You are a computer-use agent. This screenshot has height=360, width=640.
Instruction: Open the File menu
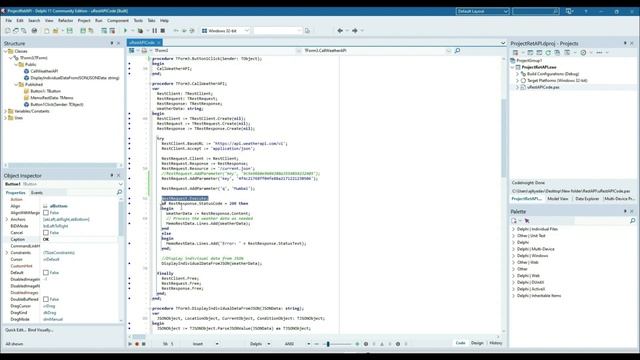tap(9, 20)
